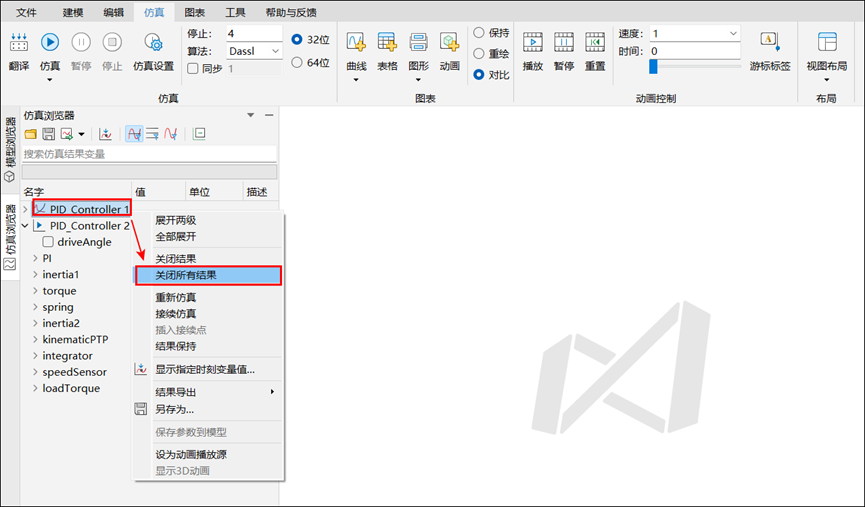Select the 保持 radio option

[479, 33]
